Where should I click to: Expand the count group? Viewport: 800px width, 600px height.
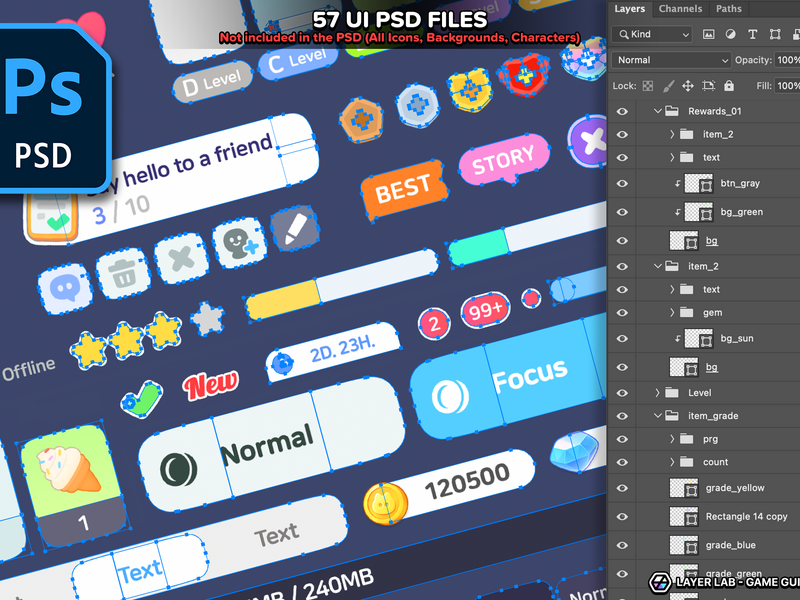[672, 462]
